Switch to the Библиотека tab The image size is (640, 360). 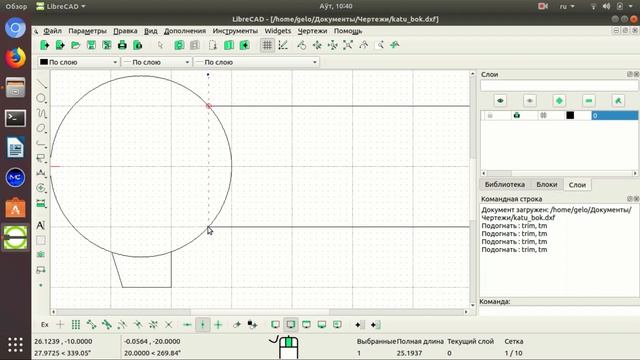point(504,184)
